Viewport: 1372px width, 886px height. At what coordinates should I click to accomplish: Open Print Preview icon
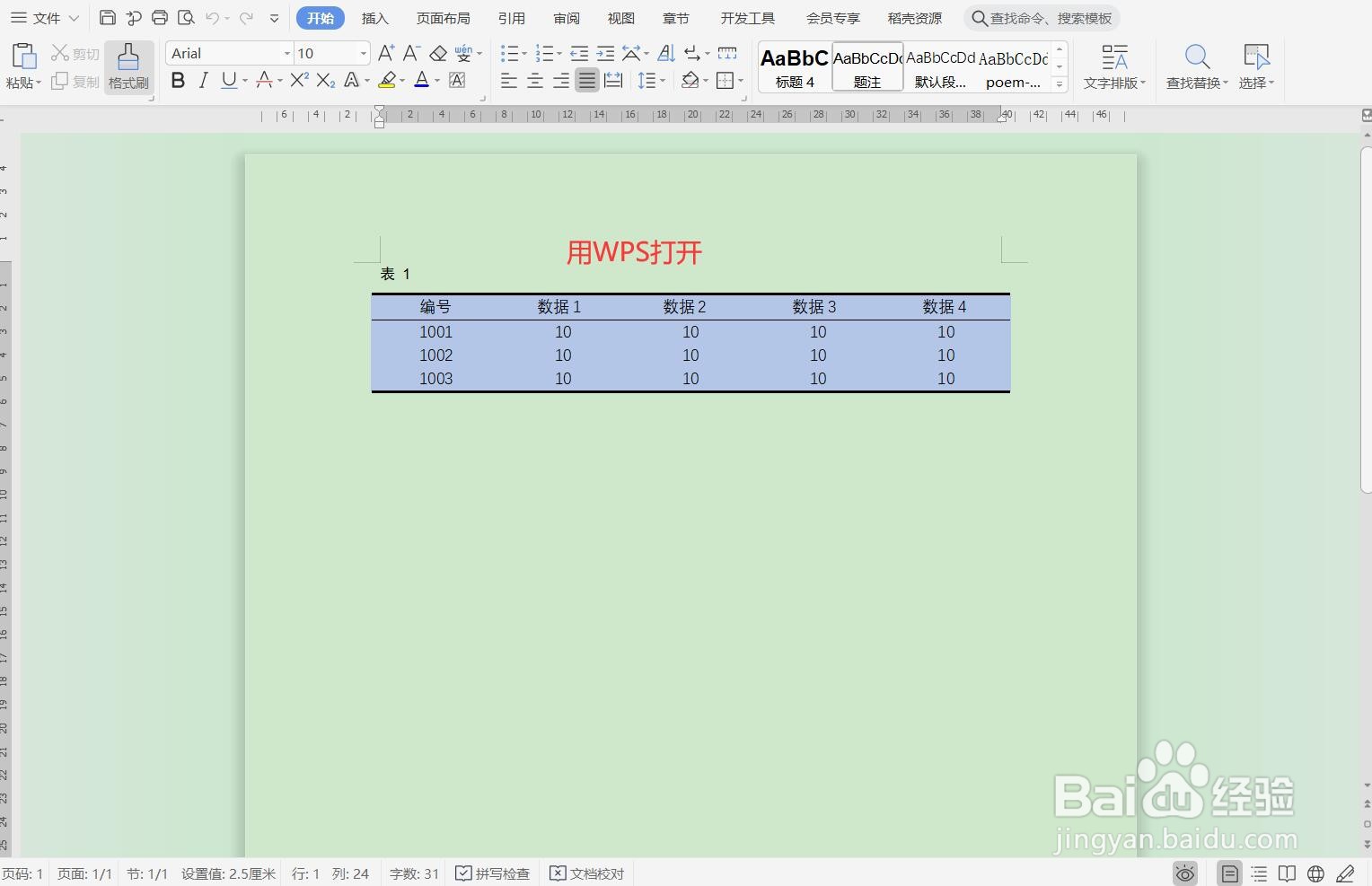[186, 18]
